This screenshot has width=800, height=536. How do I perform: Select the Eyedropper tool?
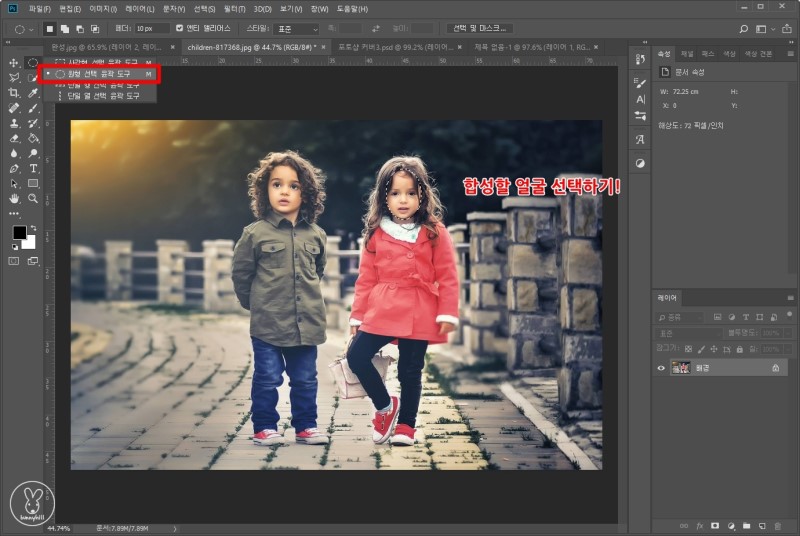pyautogui.click(x=33, y=93)
